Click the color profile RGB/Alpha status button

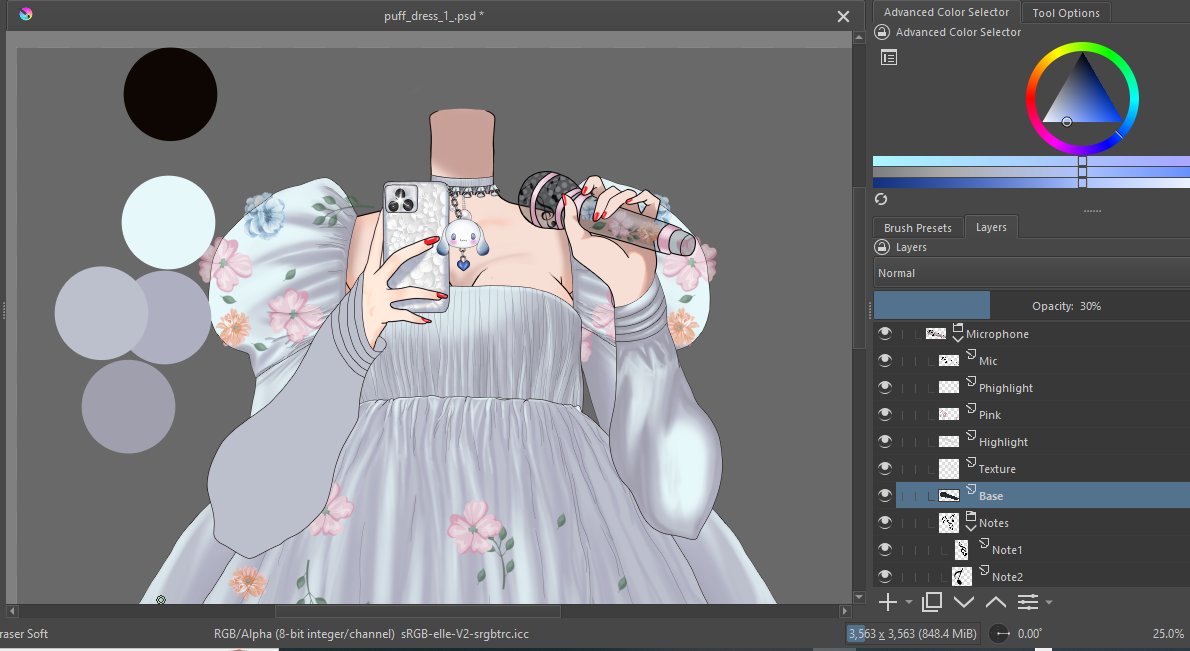pos(371,634)
